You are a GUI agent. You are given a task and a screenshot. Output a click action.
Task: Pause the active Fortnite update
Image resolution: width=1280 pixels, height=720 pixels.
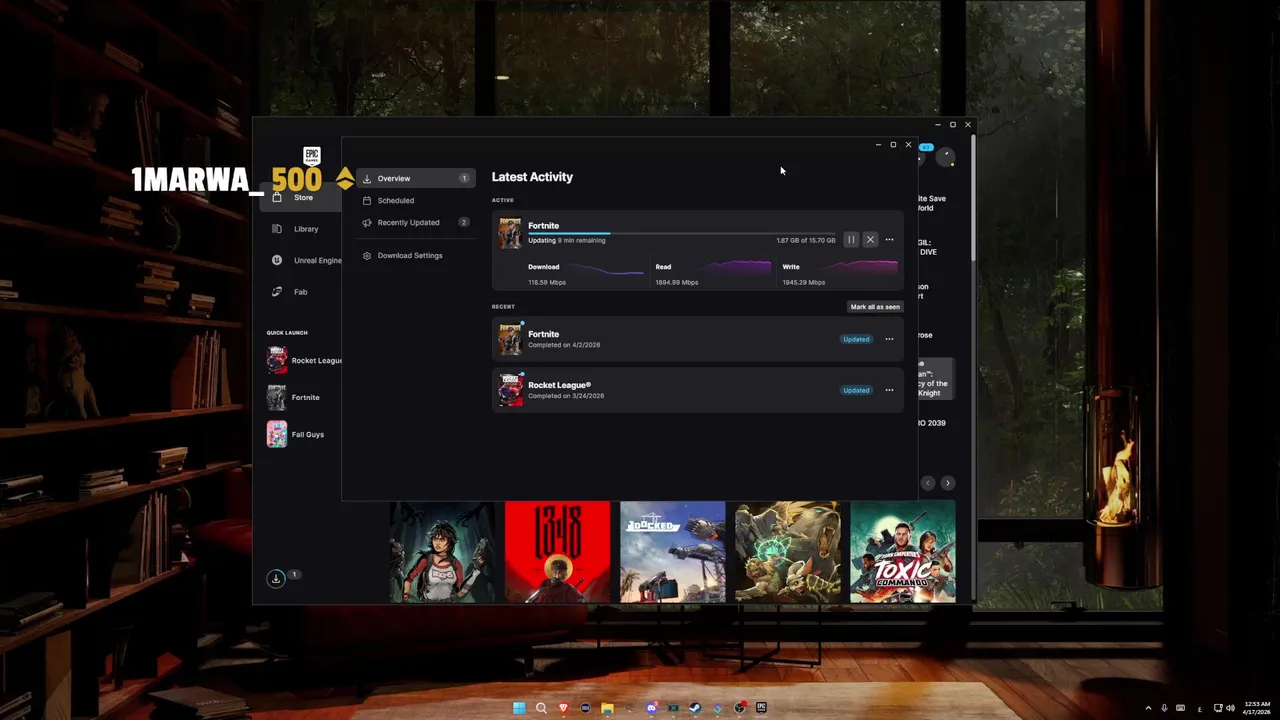[851, 240]
